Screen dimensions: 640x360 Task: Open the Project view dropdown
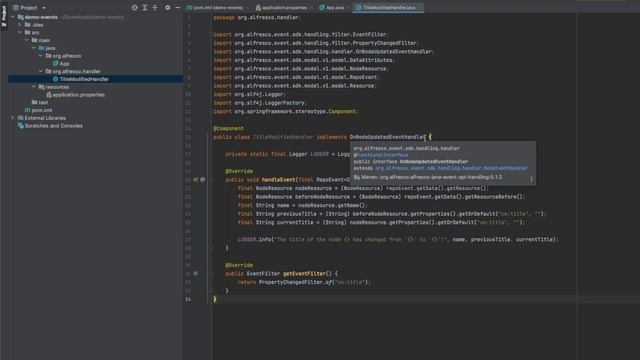tap(29, 7)
